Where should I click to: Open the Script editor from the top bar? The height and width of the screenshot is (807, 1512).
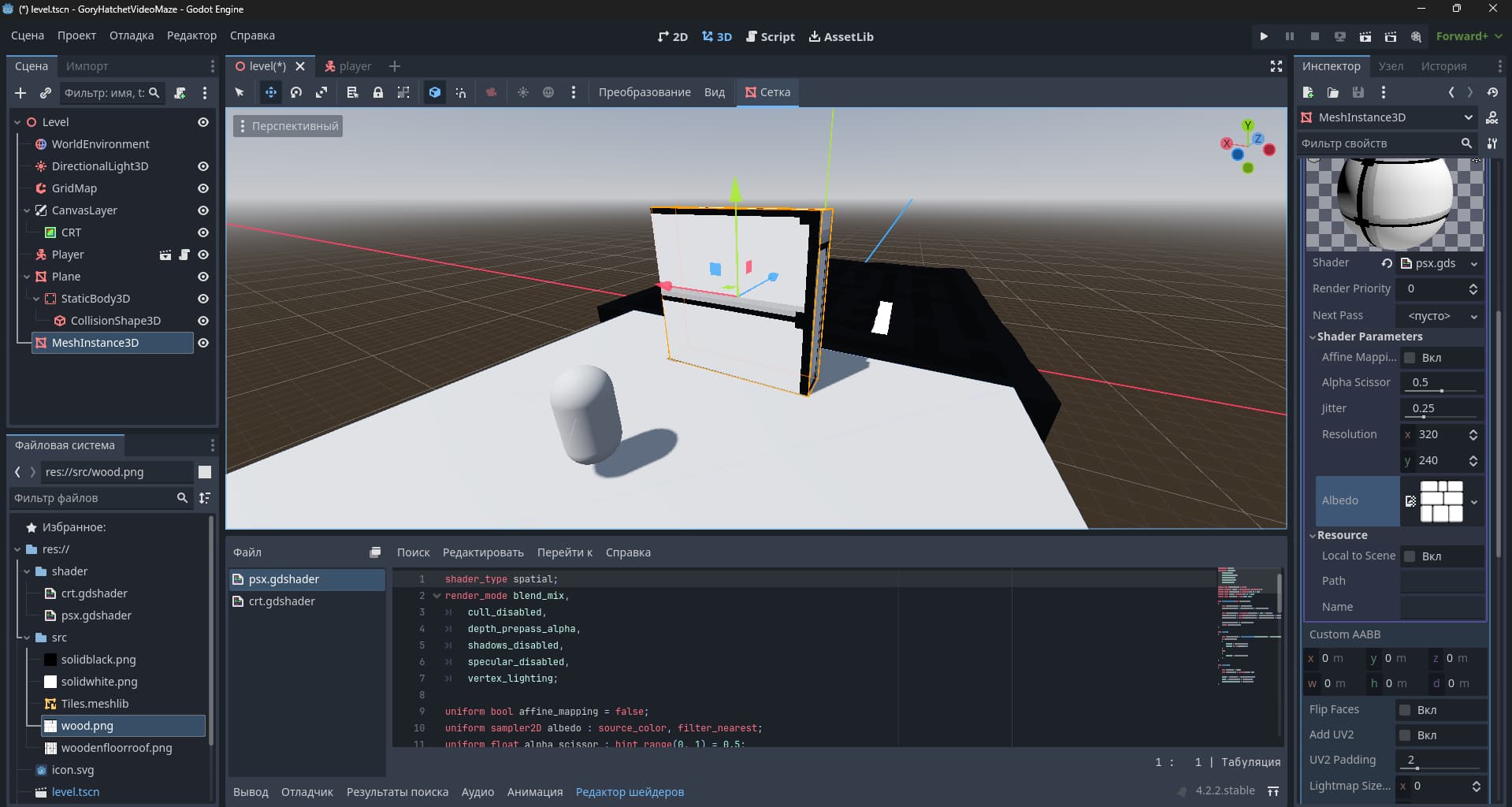(x=771, y=36)
